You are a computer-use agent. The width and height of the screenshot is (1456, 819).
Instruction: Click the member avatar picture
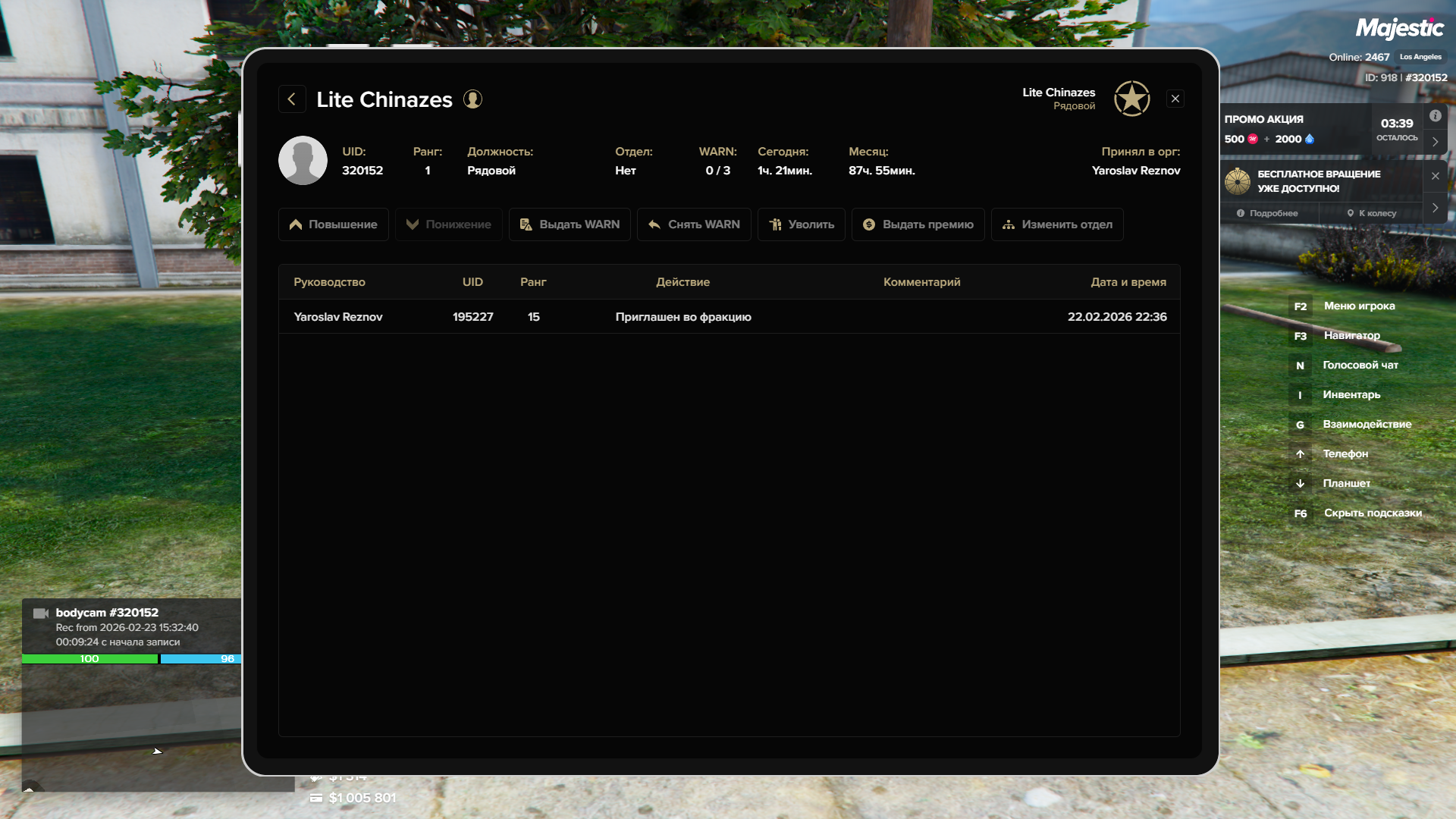pos(303,161)
